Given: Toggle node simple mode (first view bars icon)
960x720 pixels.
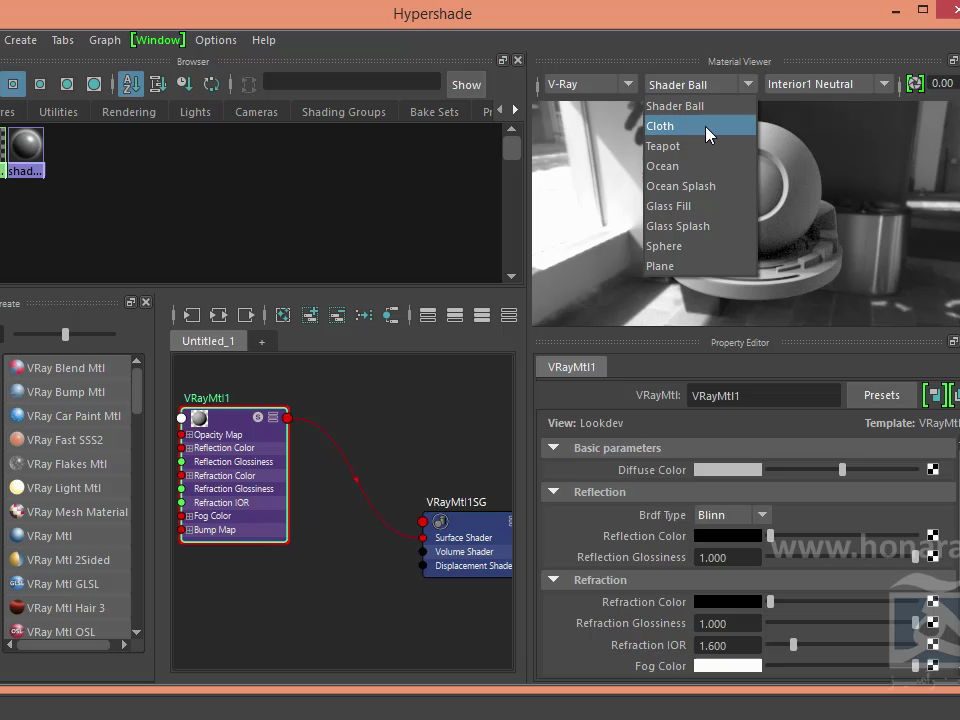Looking at the screenshot, I should coord(428,315).
